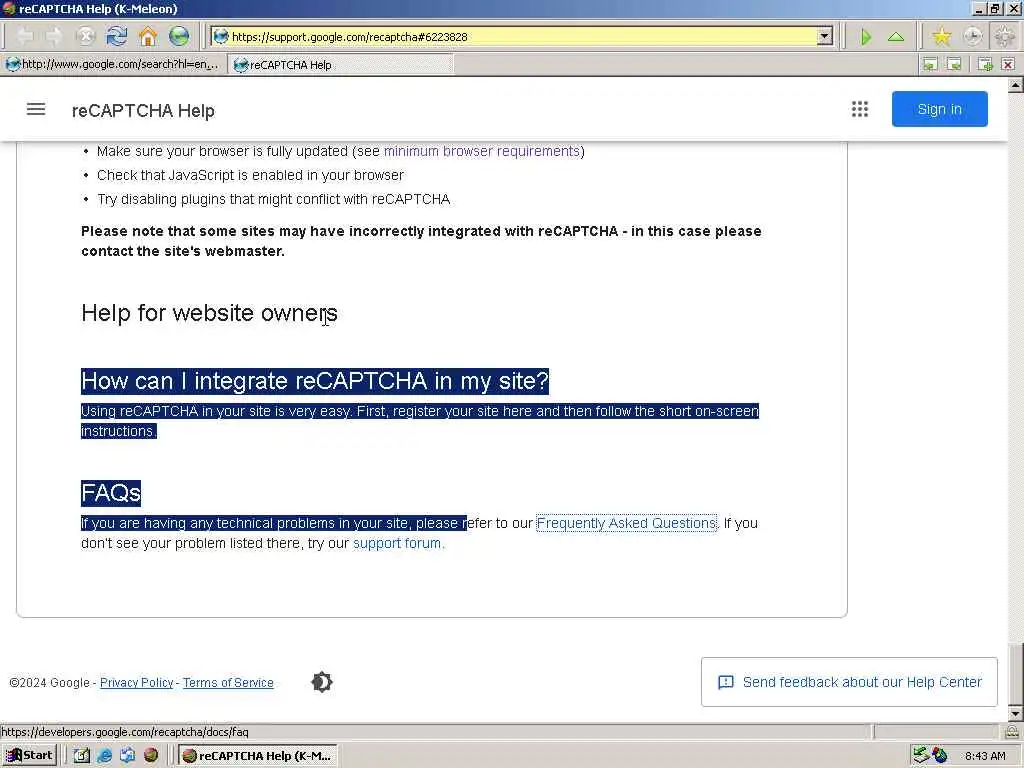Click the reCAPTCHA Help page title

point(143,110)
